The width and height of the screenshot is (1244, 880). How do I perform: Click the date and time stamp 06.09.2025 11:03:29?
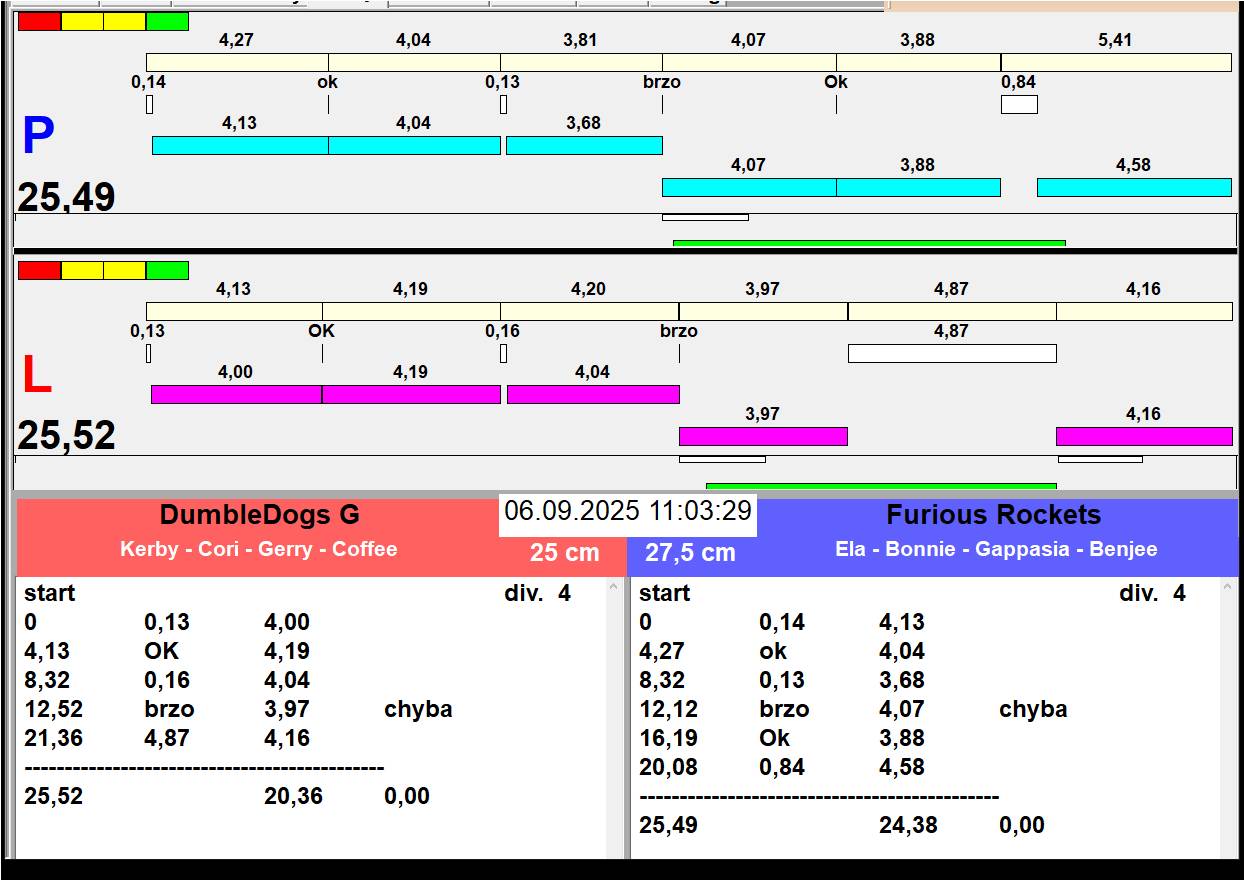pos(628,511)
